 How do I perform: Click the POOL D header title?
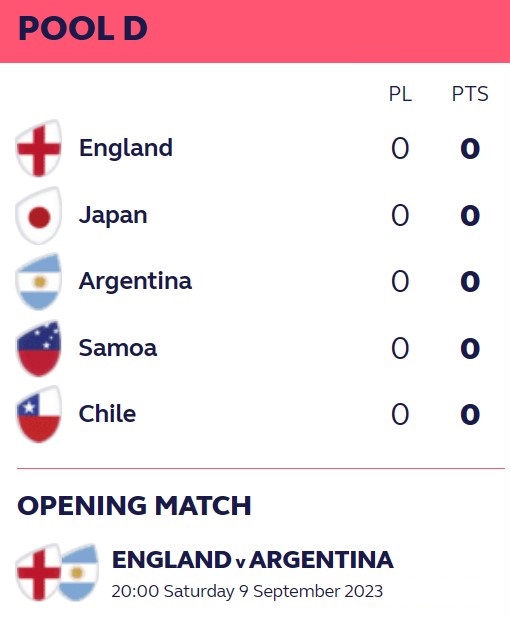pyautogui.click(x=83, y=28)
